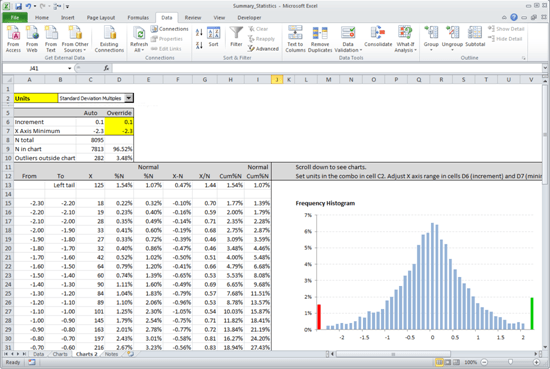
Task: Click the Left tail label cell
Action: (x=60, y=185)
